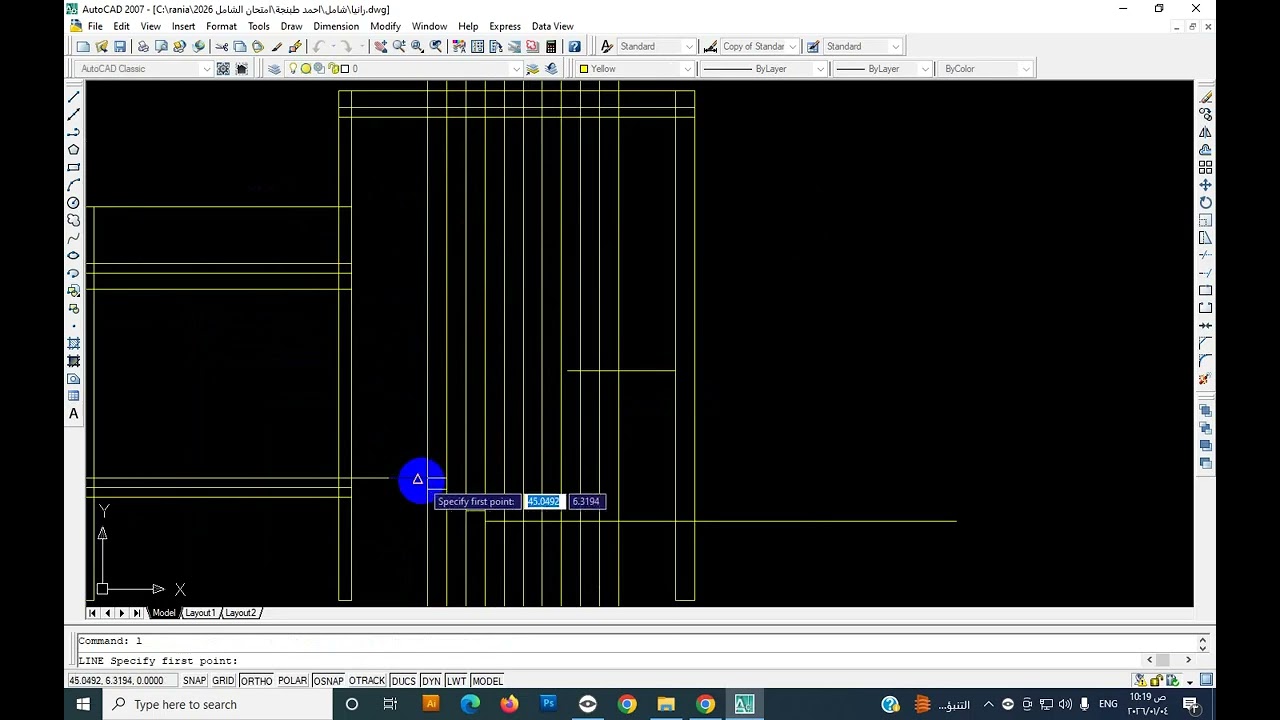Toggle ORTHO mode in status bar
This screenshot has width=1280, height=720.
point(256,681)
